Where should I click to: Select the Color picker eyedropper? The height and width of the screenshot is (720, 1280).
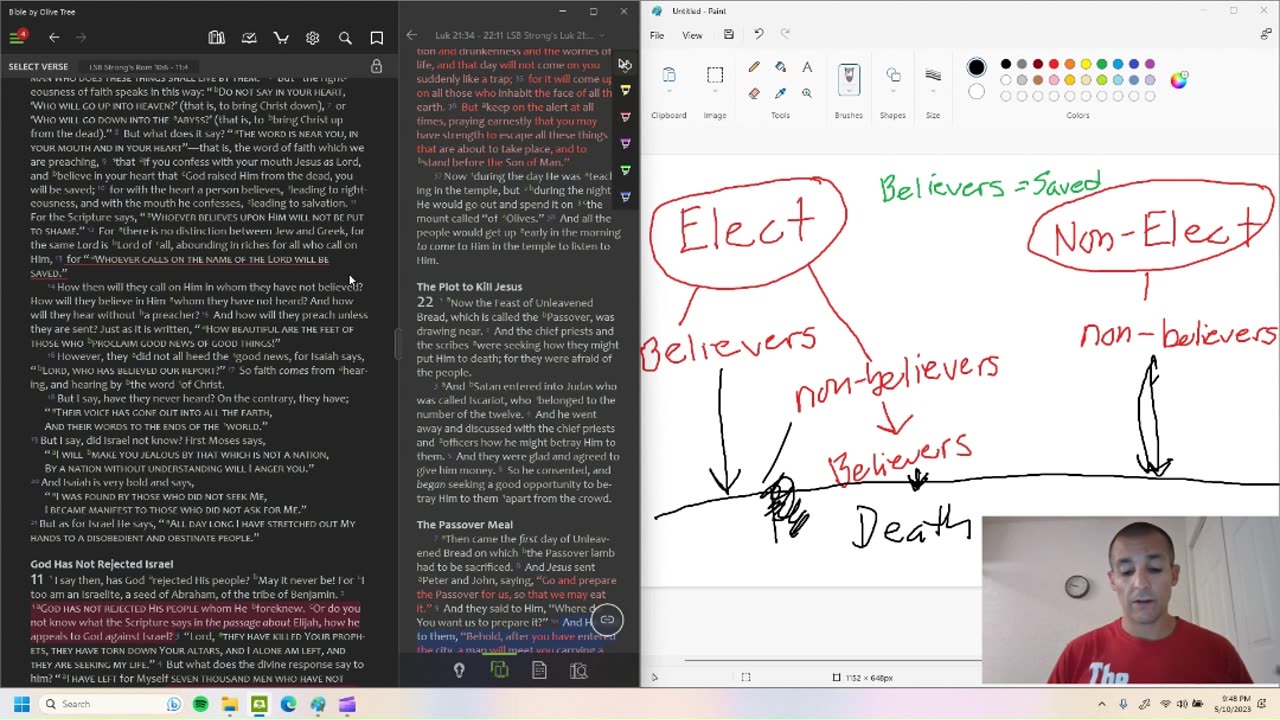coord(780,93)
